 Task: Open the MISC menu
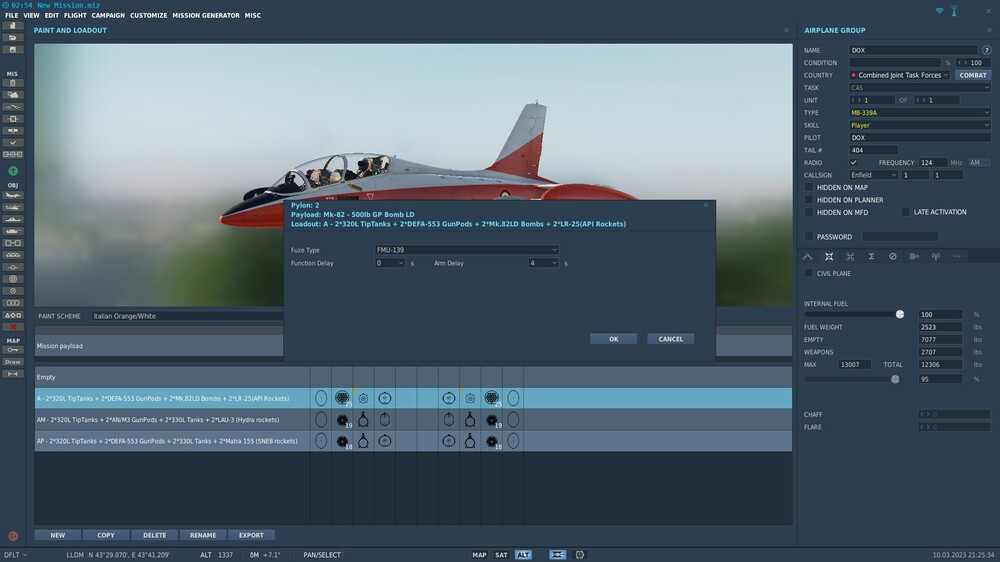coord(253,15)
